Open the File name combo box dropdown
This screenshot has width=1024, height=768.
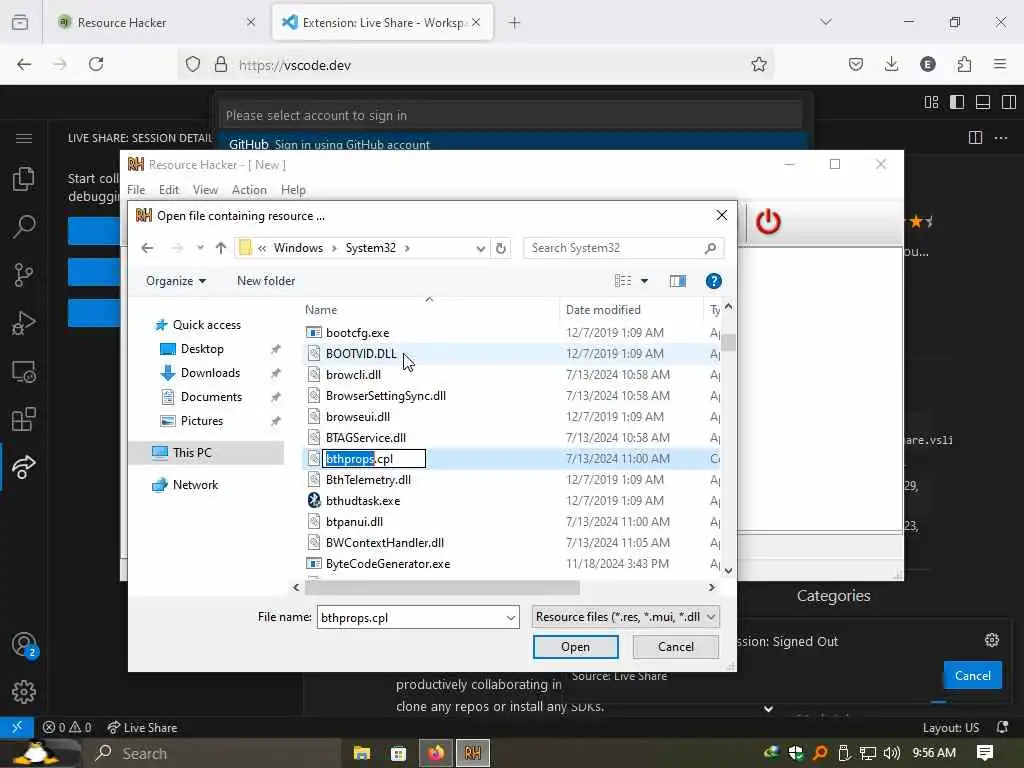tap(510, 617)
